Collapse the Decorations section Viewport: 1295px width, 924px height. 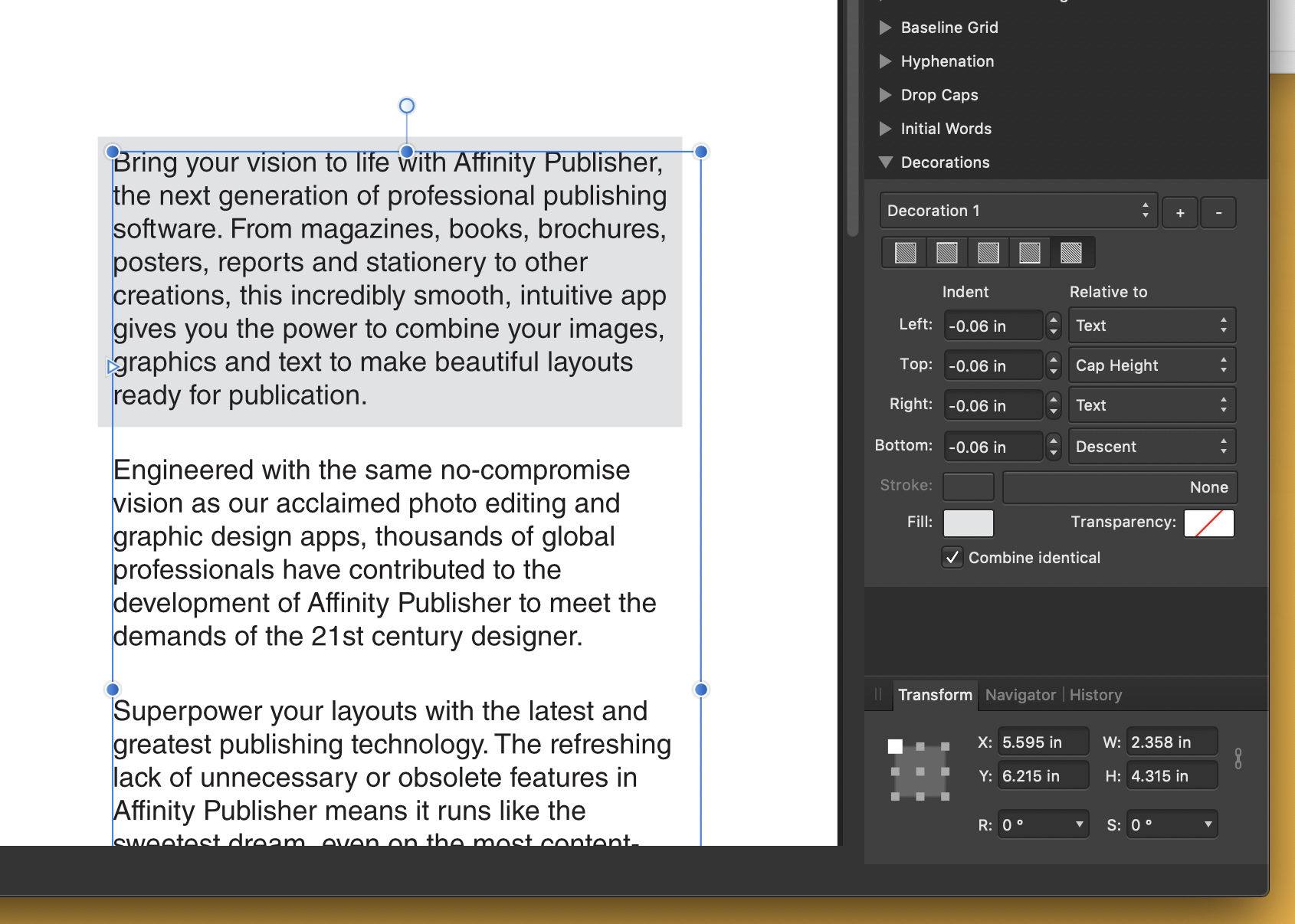[x=886, y=162]
